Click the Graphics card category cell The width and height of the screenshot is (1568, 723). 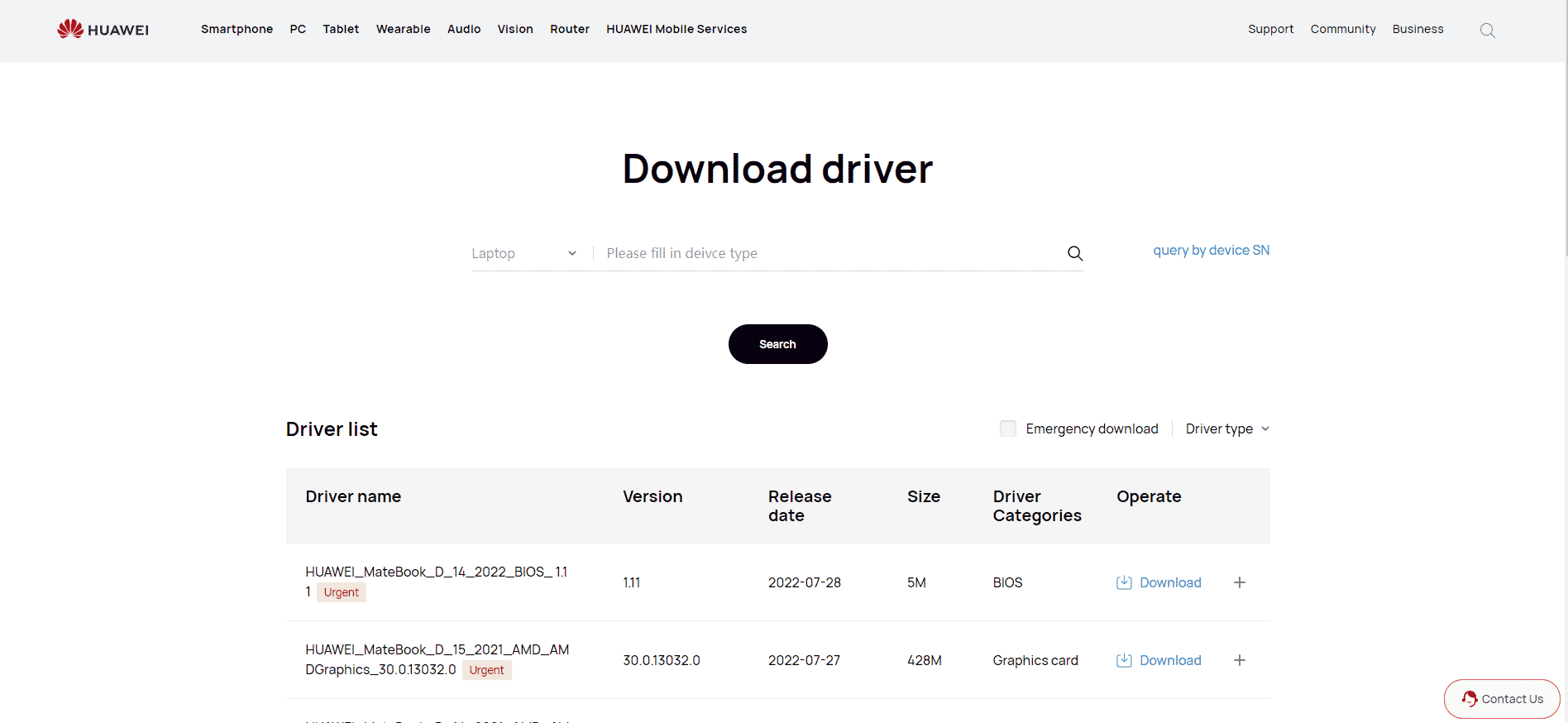tap(1035, 660)
